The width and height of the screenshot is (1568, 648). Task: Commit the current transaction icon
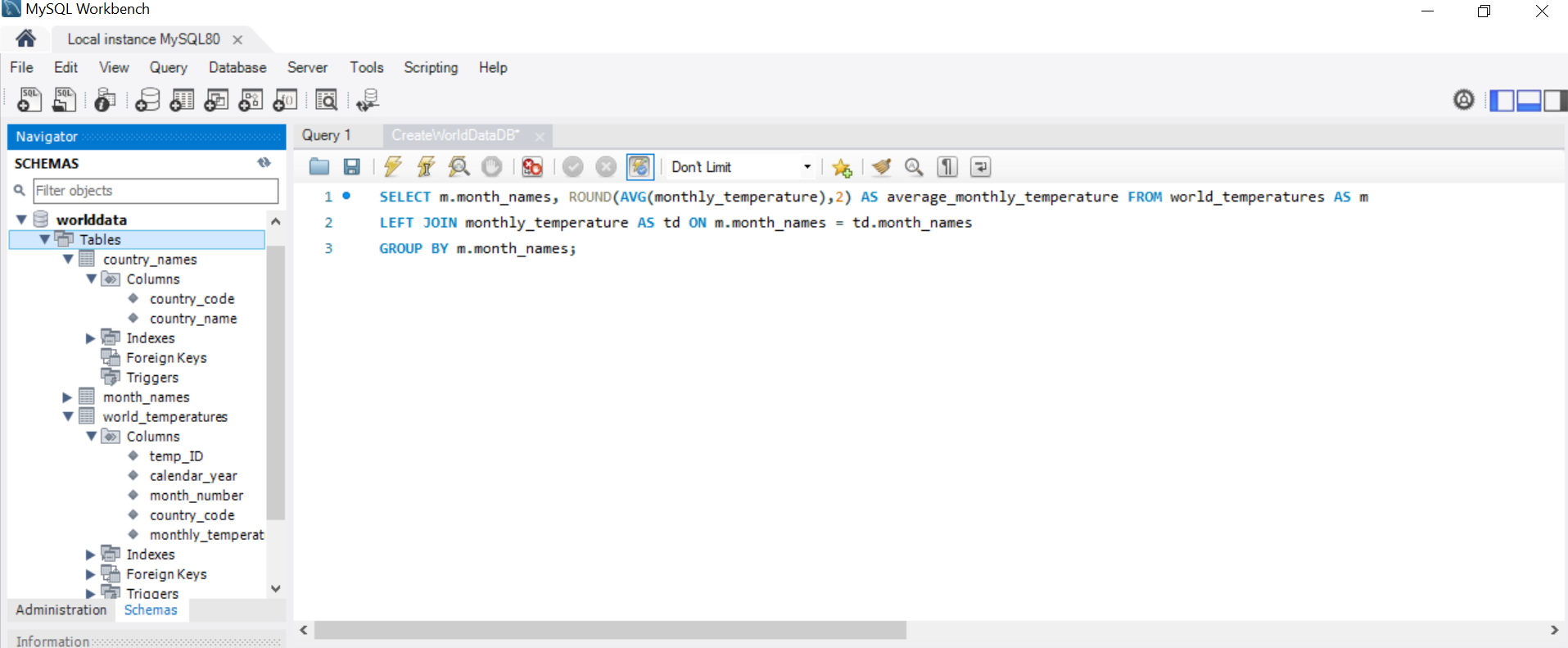(573, 167)
